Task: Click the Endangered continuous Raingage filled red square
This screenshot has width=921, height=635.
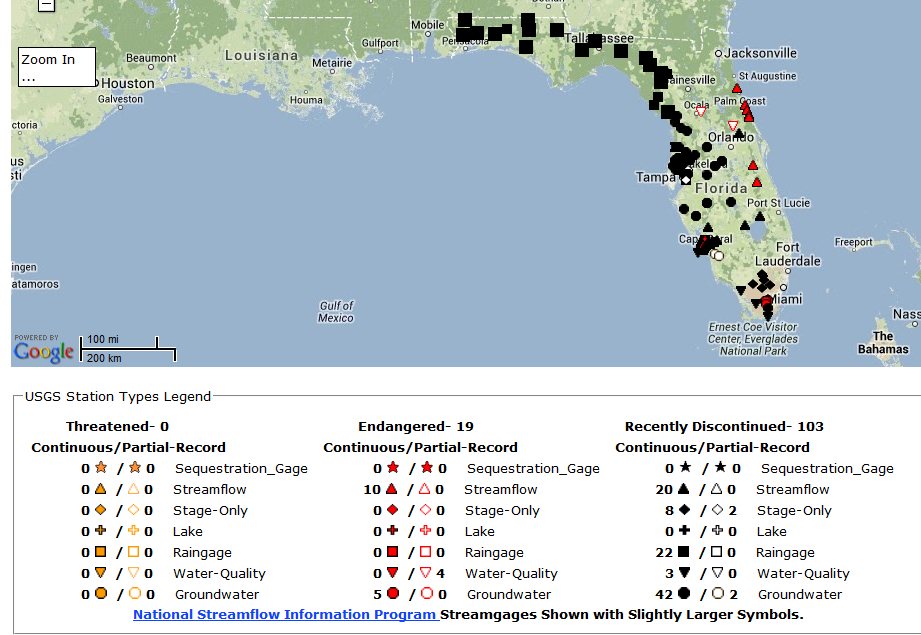Action: [x=393, y=552]
